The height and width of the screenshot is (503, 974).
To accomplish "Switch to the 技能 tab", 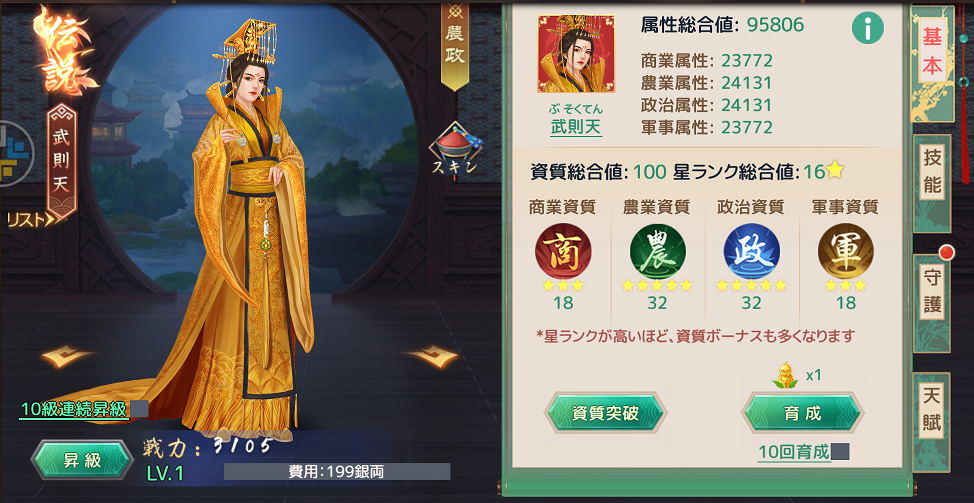I will 932,172.
